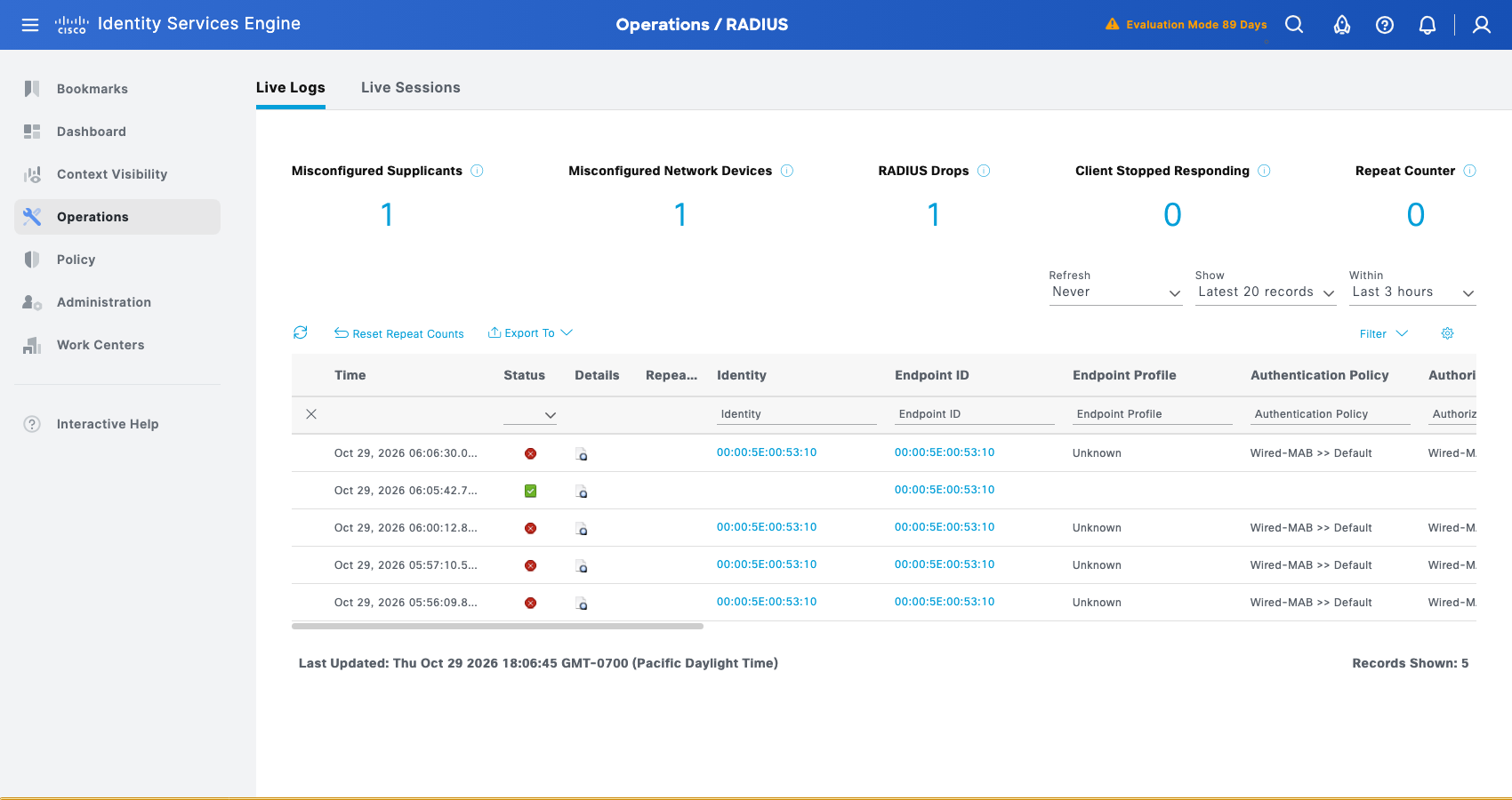The width and height of the screenshot is (1512, 800).
Task: Expand the Export To menu
Action: (x=530, y=333)
